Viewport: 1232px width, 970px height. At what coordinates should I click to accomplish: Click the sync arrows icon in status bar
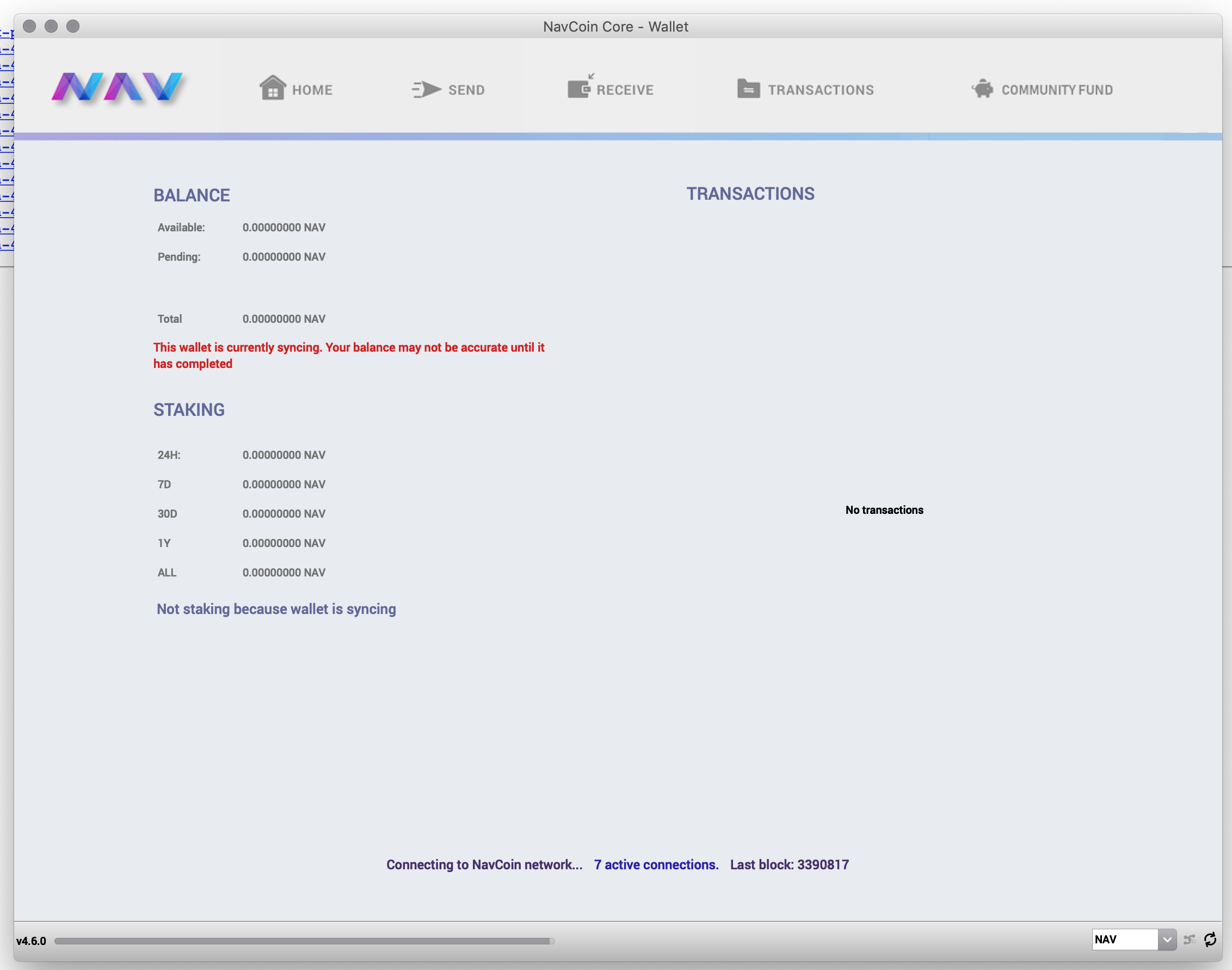1210,940
